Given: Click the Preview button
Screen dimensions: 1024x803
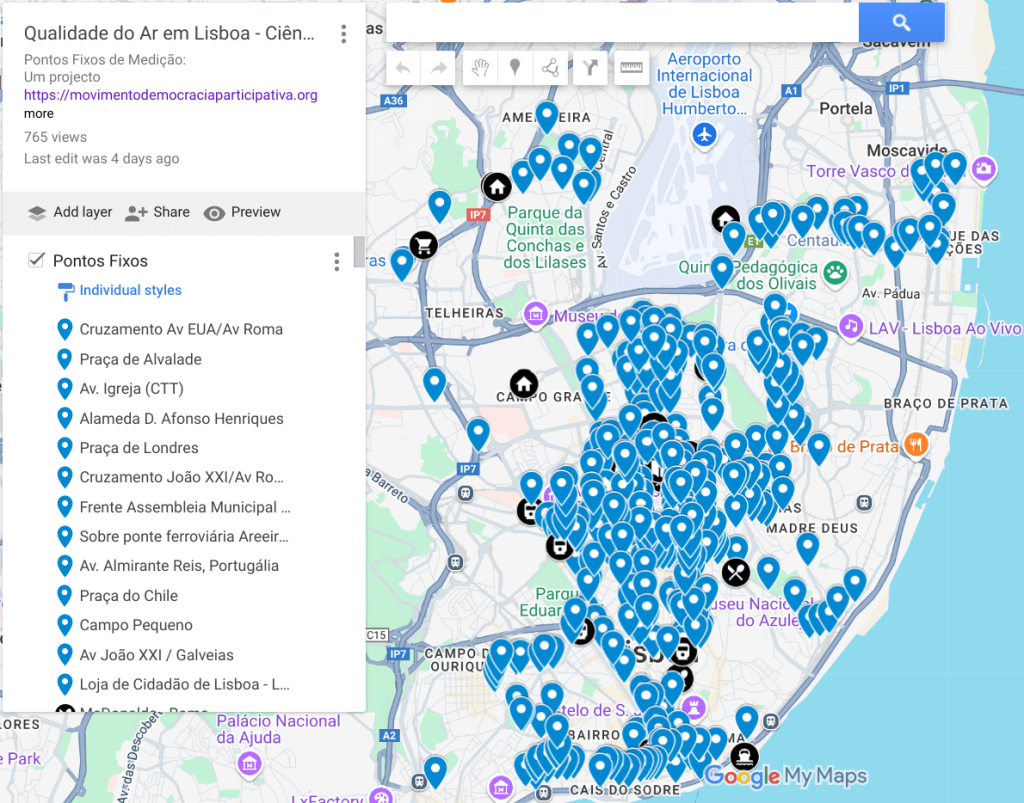Looking at the screenshot, I should point(242,212).
